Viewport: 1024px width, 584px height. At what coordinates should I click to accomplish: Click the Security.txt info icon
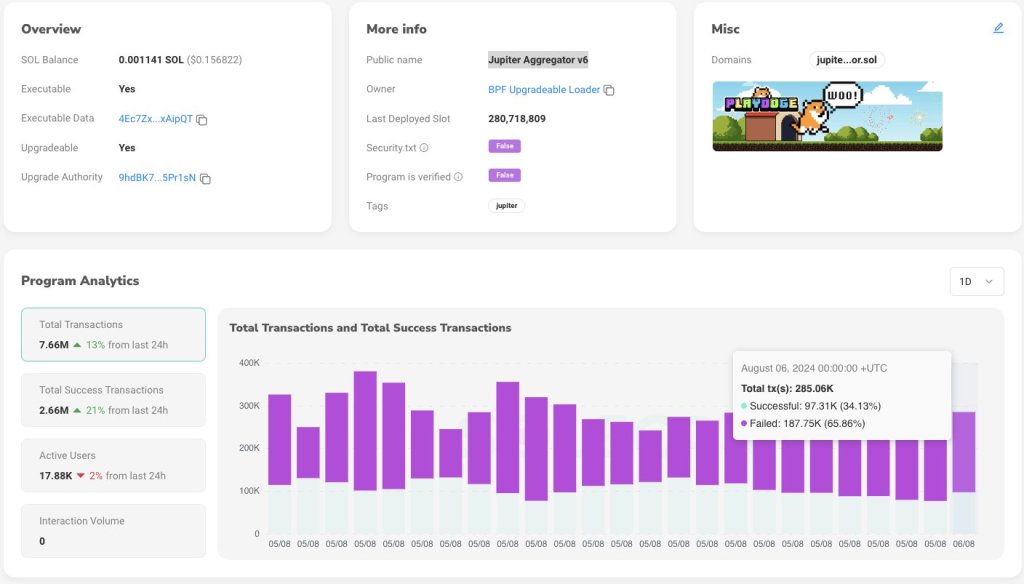(x=424, y=148)
